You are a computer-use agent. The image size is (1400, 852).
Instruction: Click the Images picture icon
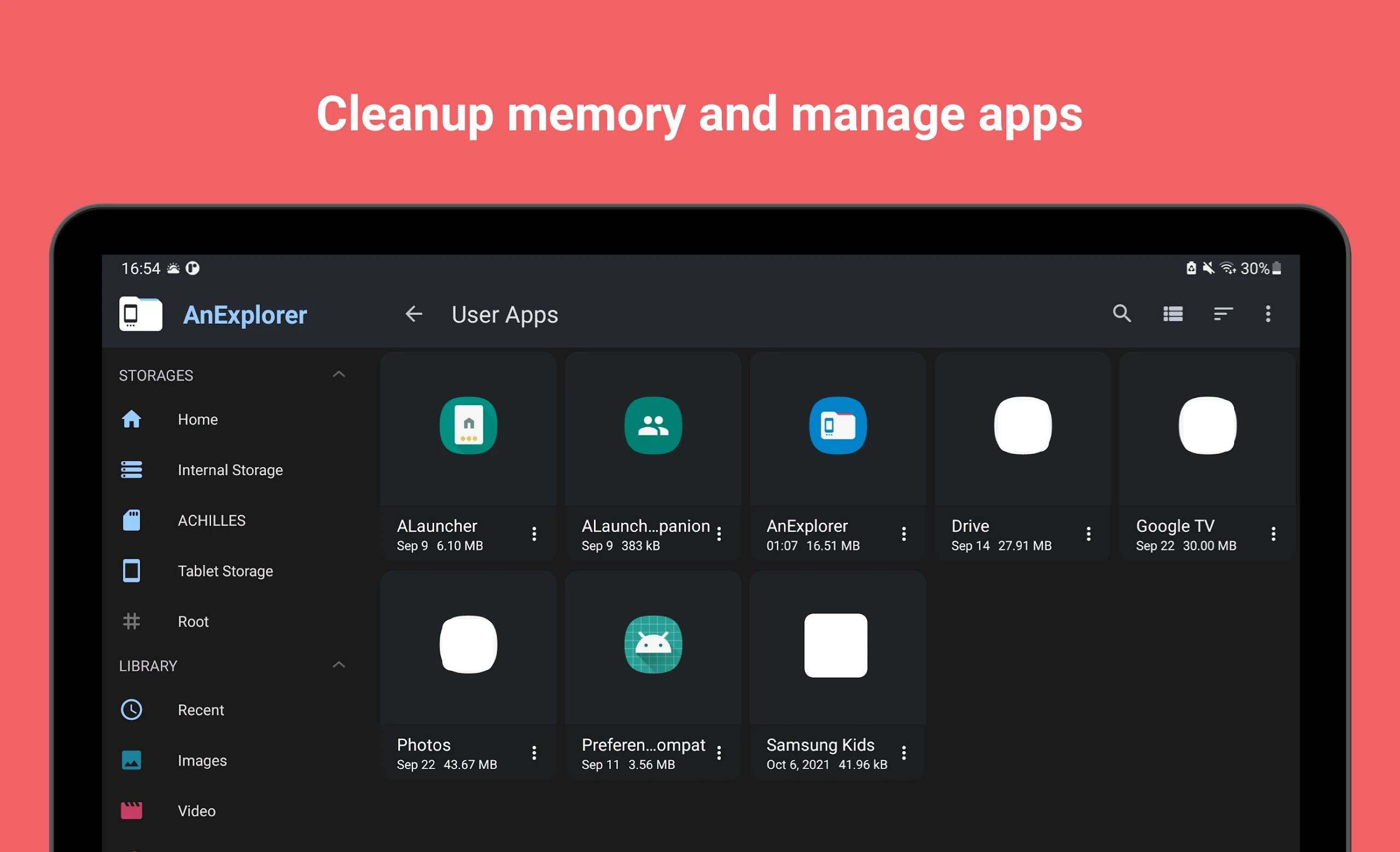point(131,760)
